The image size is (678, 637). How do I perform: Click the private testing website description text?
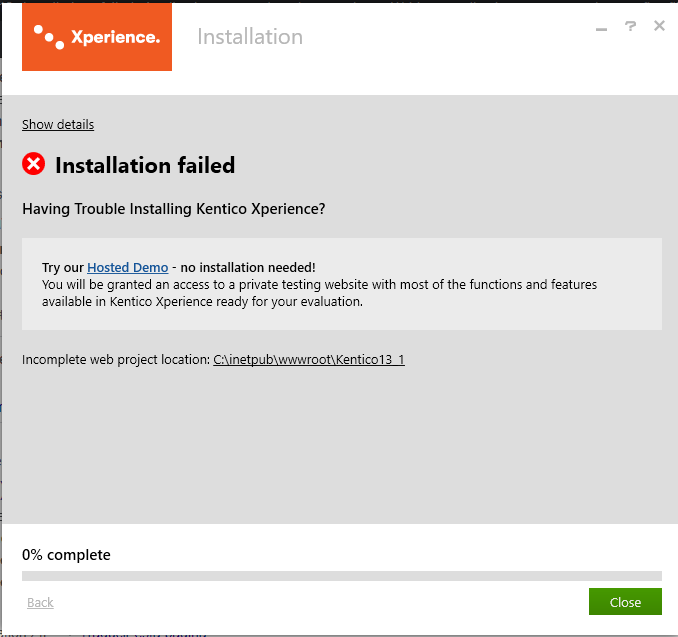click(320, 285)
